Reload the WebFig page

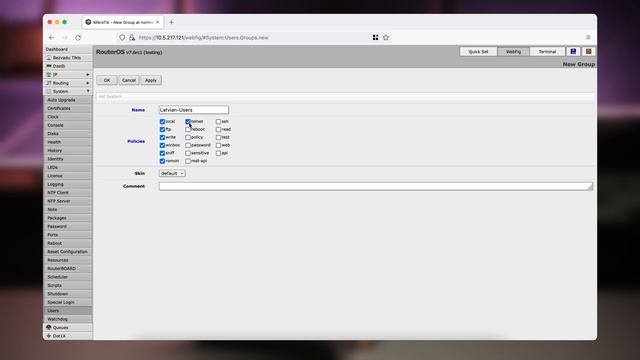(x=78, y=38)
